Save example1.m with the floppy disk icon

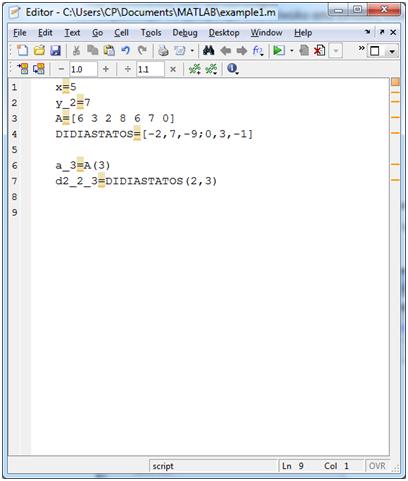55,51
